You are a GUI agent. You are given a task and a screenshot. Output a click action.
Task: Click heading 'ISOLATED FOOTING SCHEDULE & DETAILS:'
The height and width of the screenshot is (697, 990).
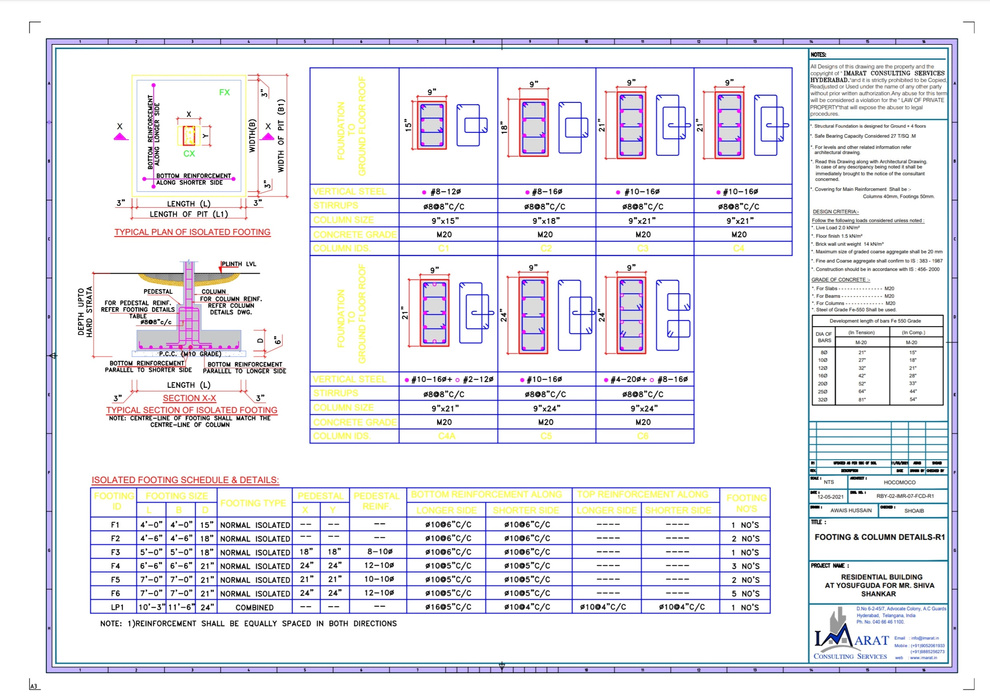coord(185,480)
